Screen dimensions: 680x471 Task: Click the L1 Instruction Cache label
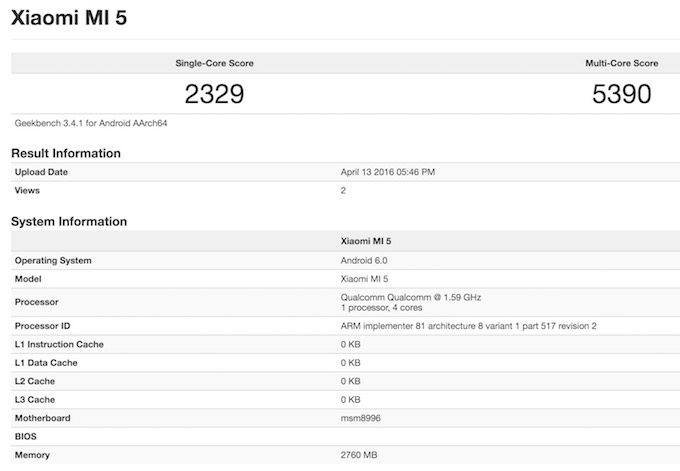(59, 344)
